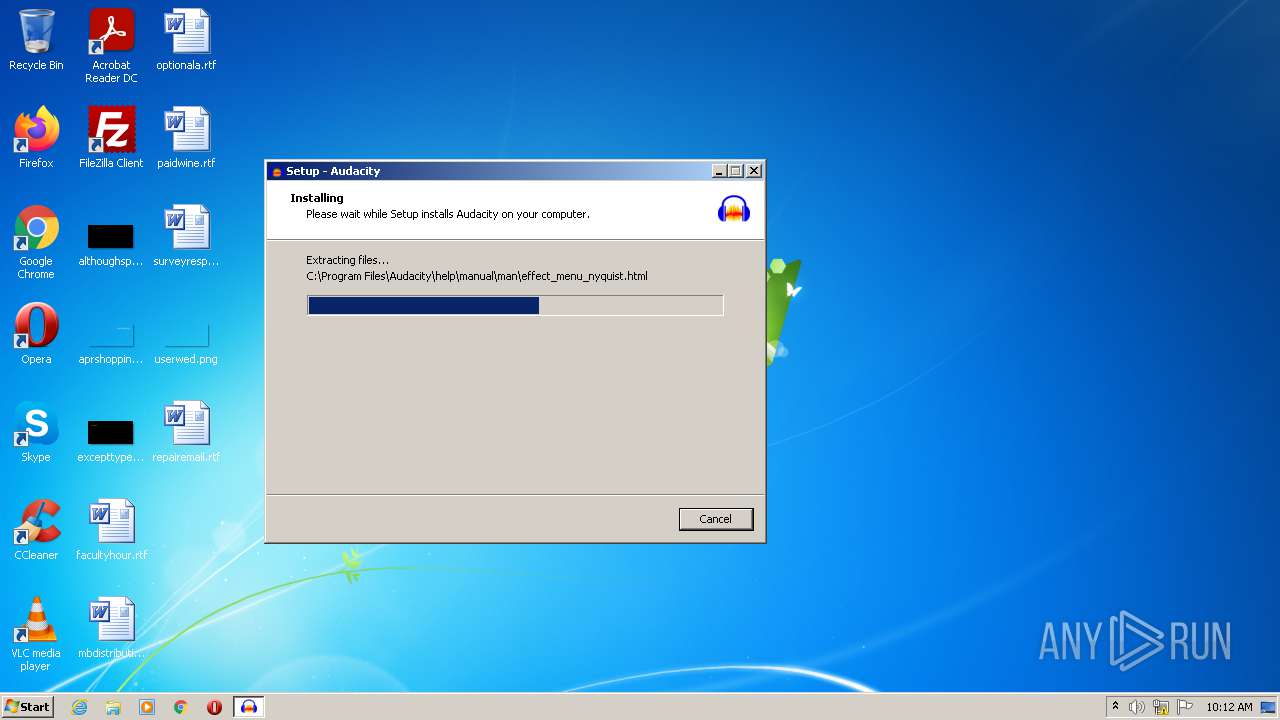The height and width of the screenshot is (720, 1280).
Task: Click the 'Installing' heading text
Action: (317, 198)
